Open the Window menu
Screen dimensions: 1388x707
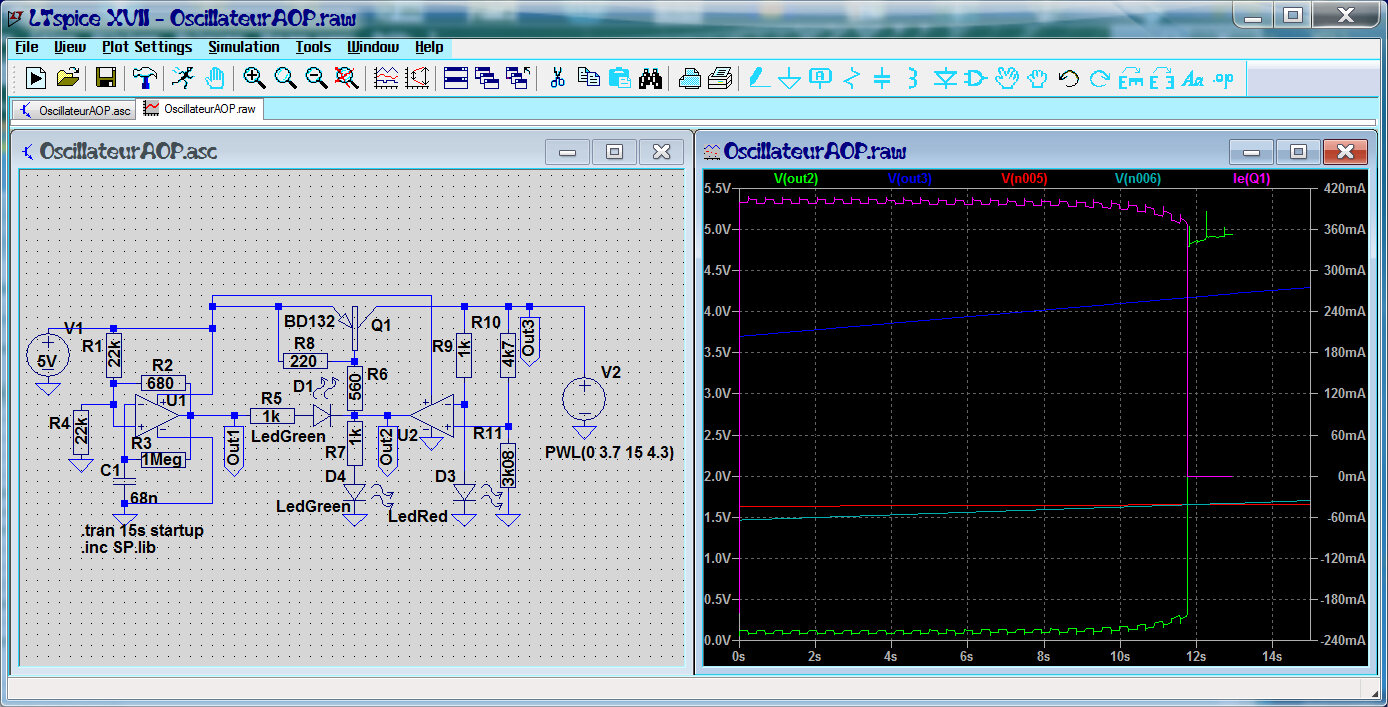tap(373, 47)
